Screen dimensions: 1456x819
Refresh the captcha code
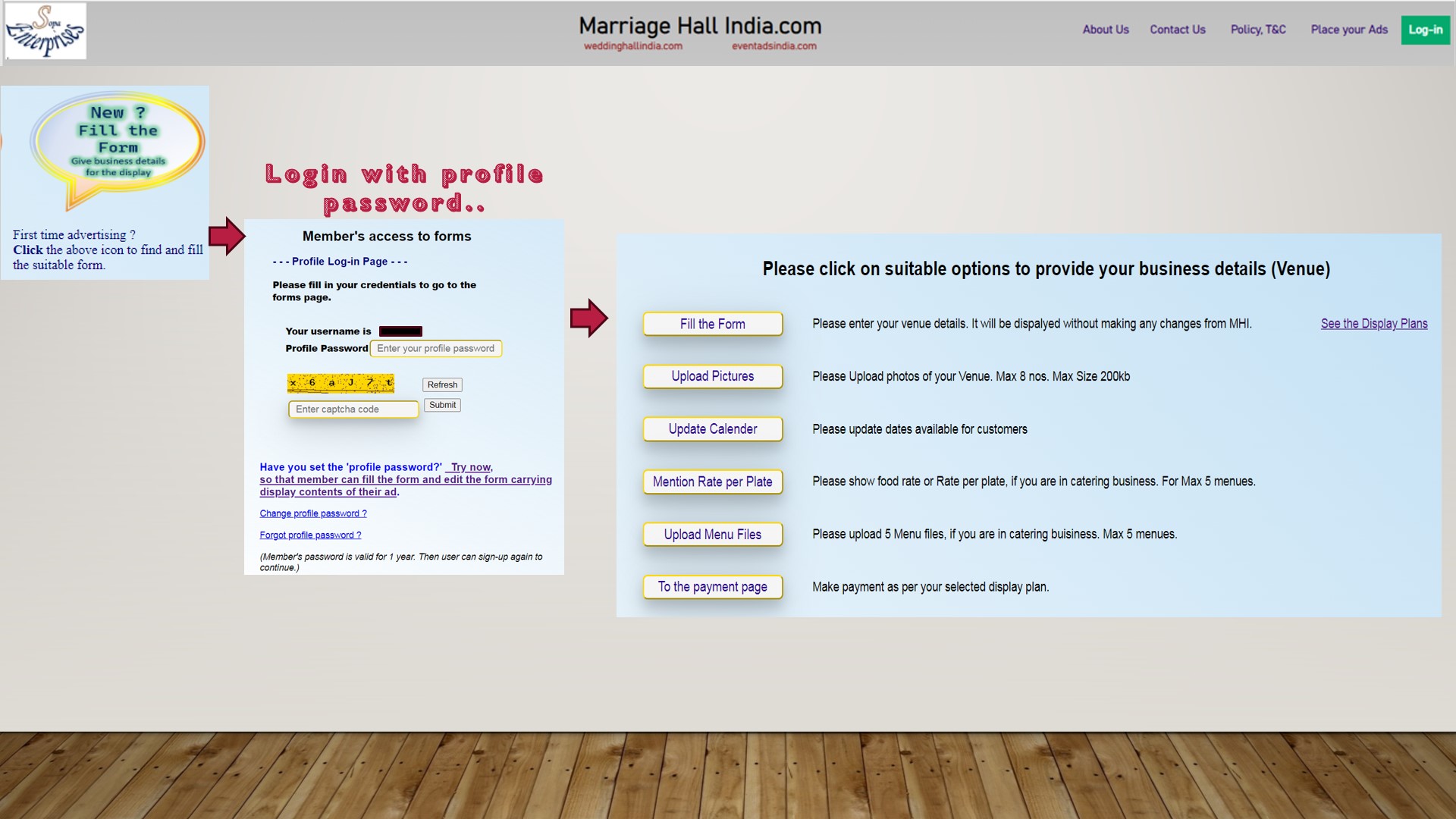tap(442, 384)
